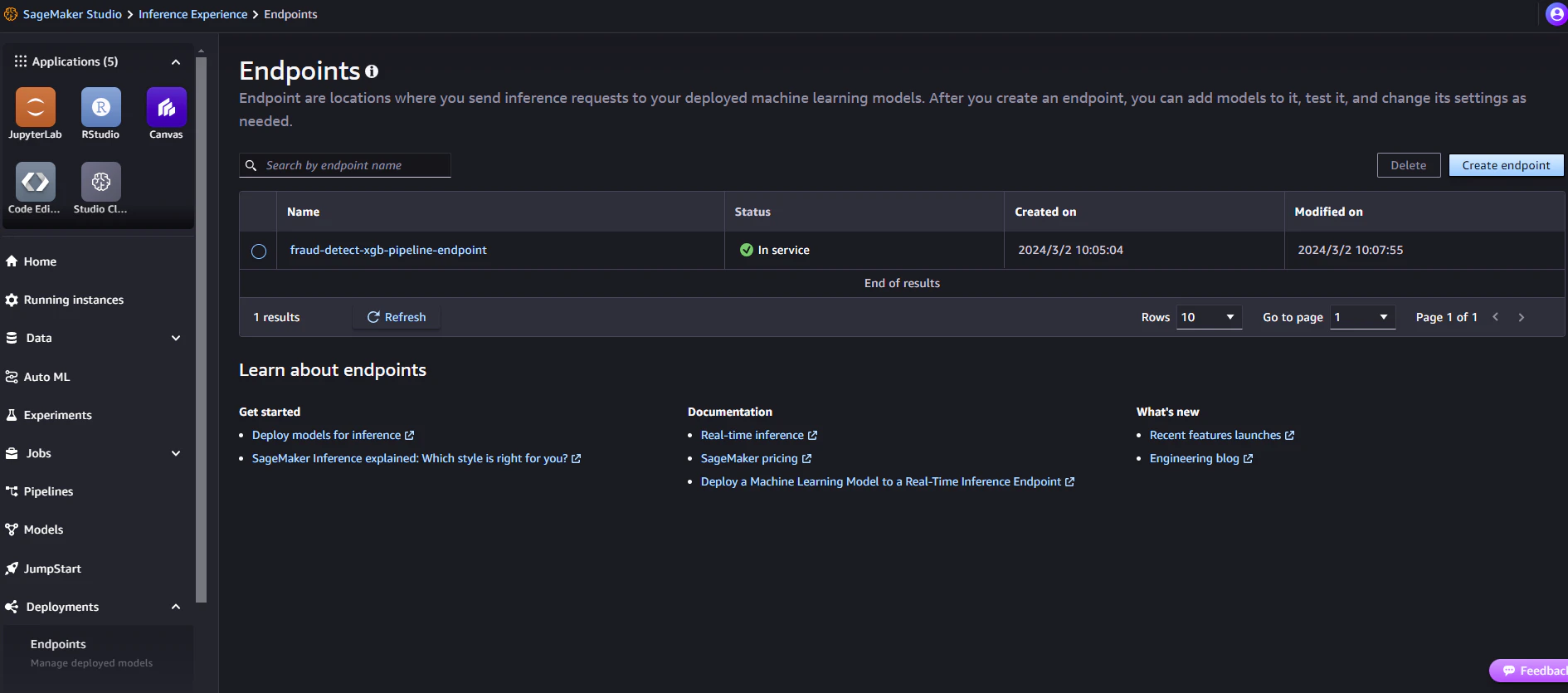Click the SageMaker Studio logo icon

tap(11, 14)
